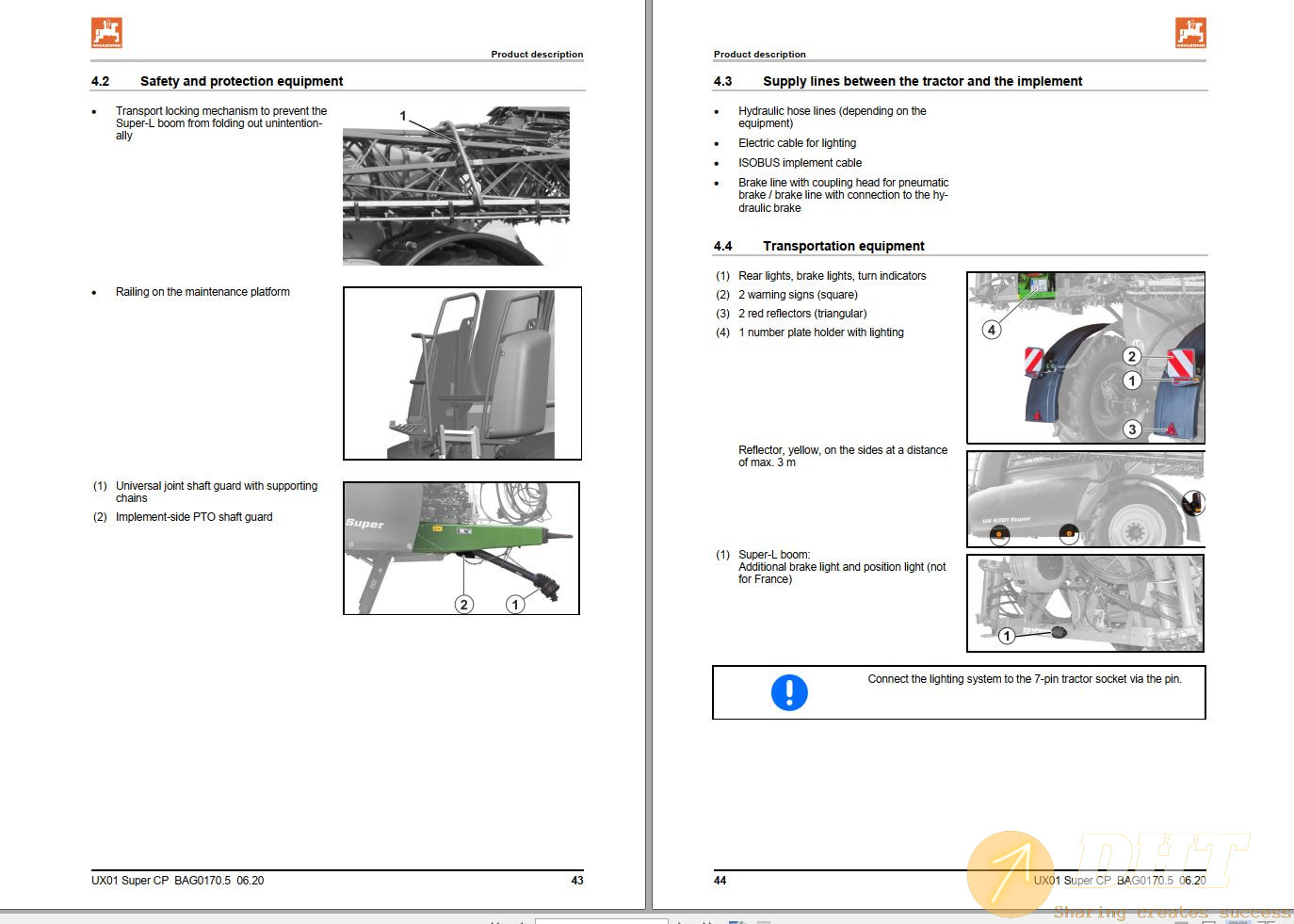
Task: Click heading "Supply lines between the tractor and the implement"
Action: (x=922, y=81)
